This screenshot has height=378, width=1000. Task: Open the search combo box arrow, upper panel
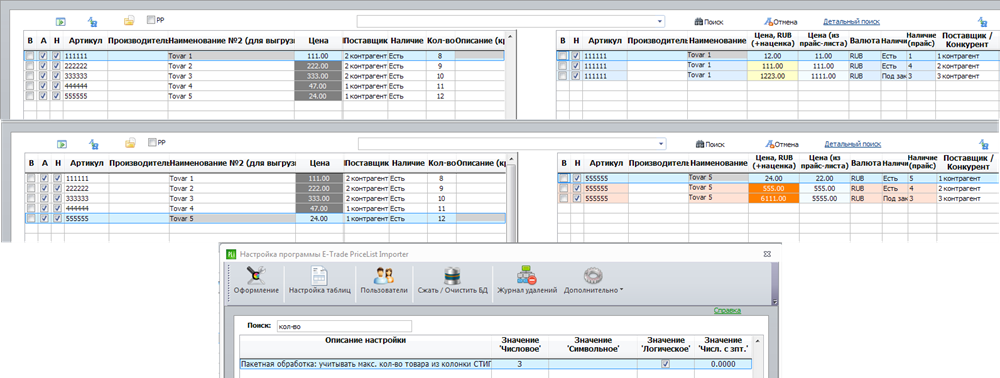[x=660, y=21]
